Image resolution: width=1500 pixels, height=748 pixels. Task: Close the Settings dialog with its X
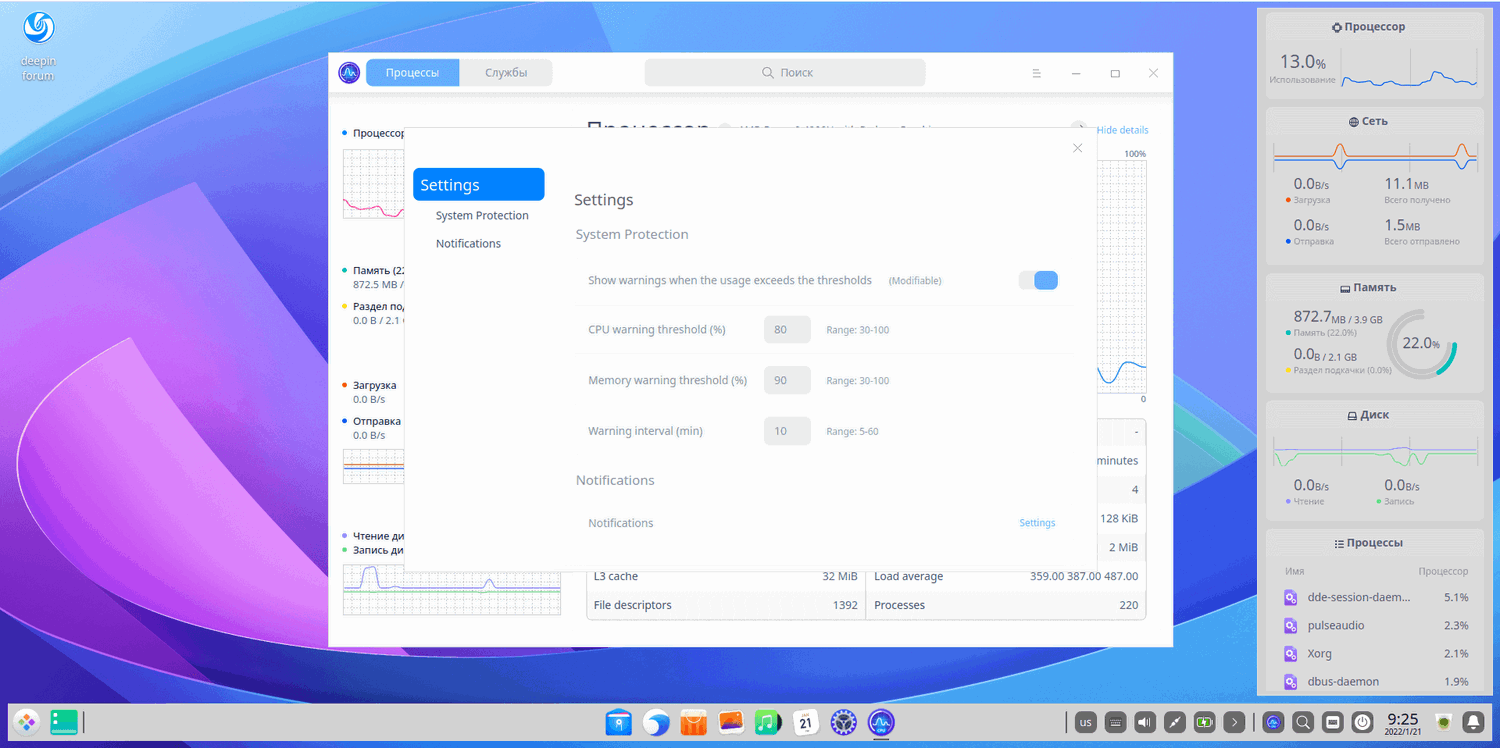tap(1077, 148)
